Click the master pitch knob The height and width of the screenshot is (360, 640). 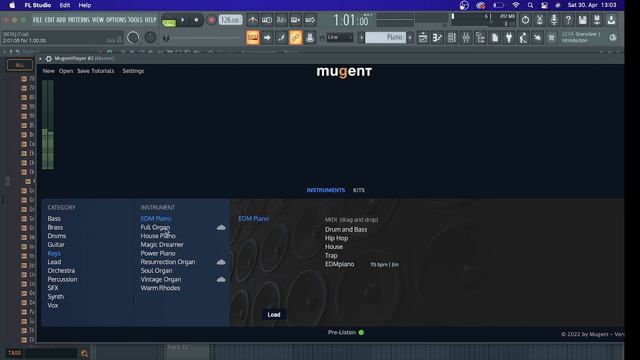coord(150,37)
